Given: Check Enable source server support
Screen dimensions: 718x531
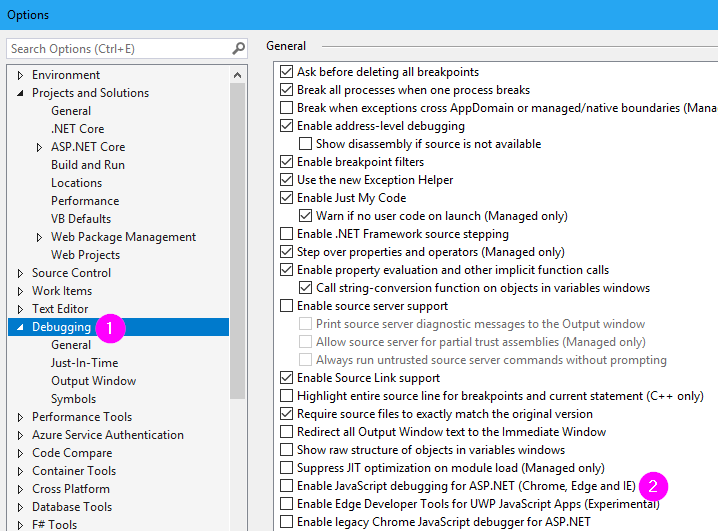Looking at the screenshot, I should pyautogui.click(x=287, y=306).
